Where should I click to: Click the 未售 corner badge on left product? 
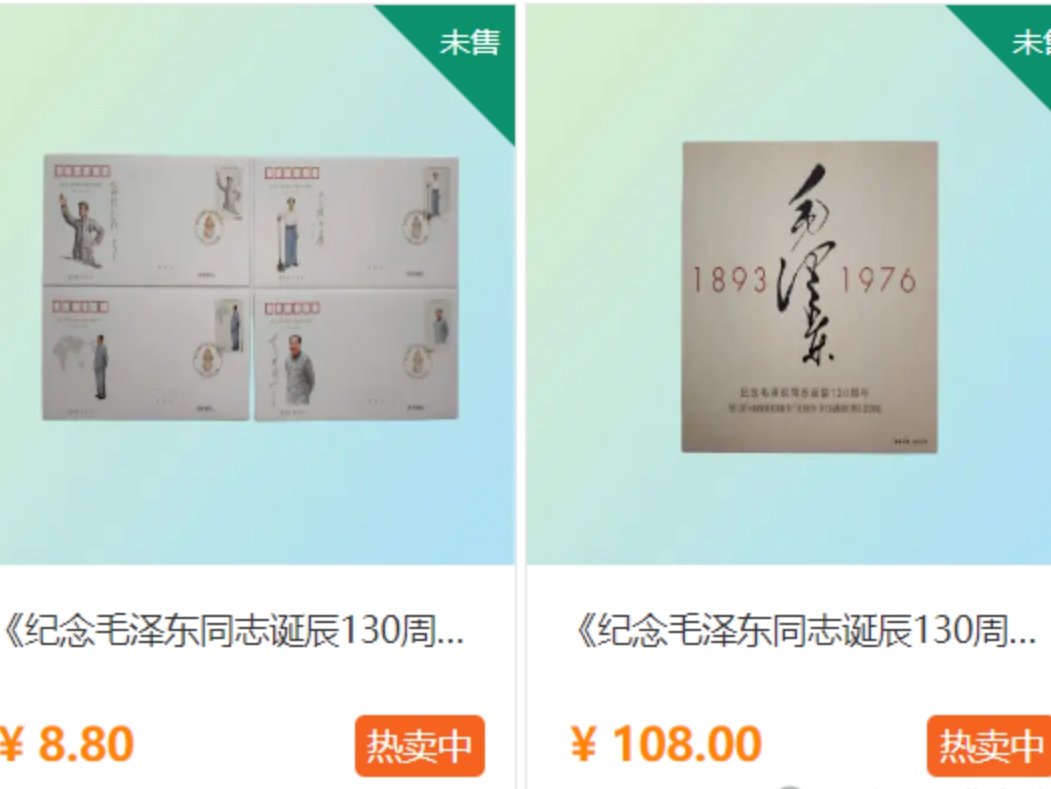(469, 44)
